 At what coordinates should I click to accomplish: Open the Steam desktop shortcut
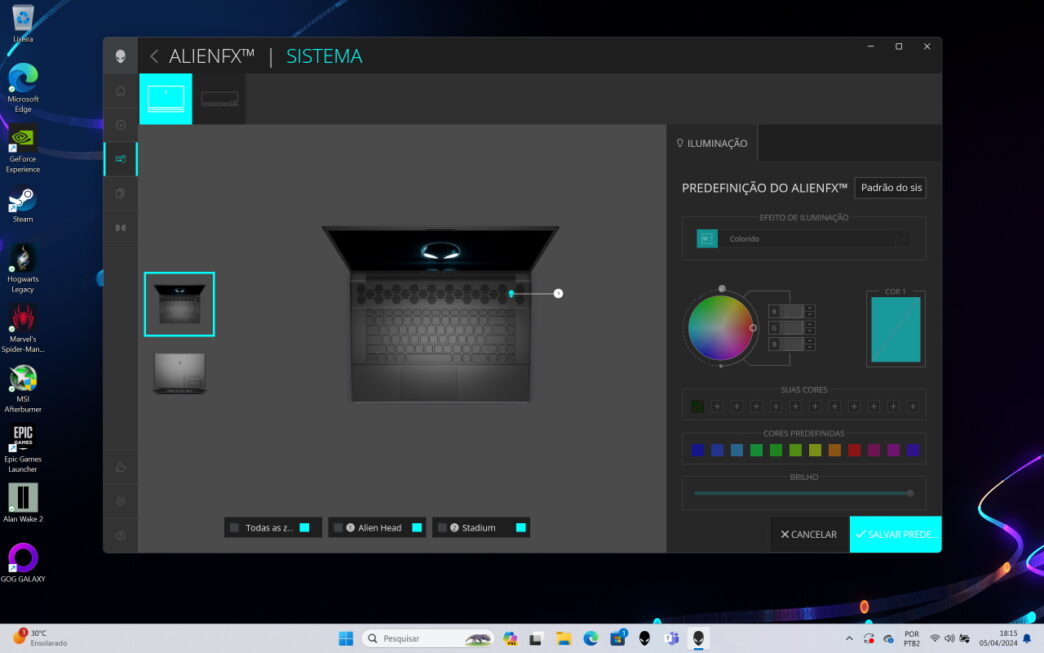point(23,206)
